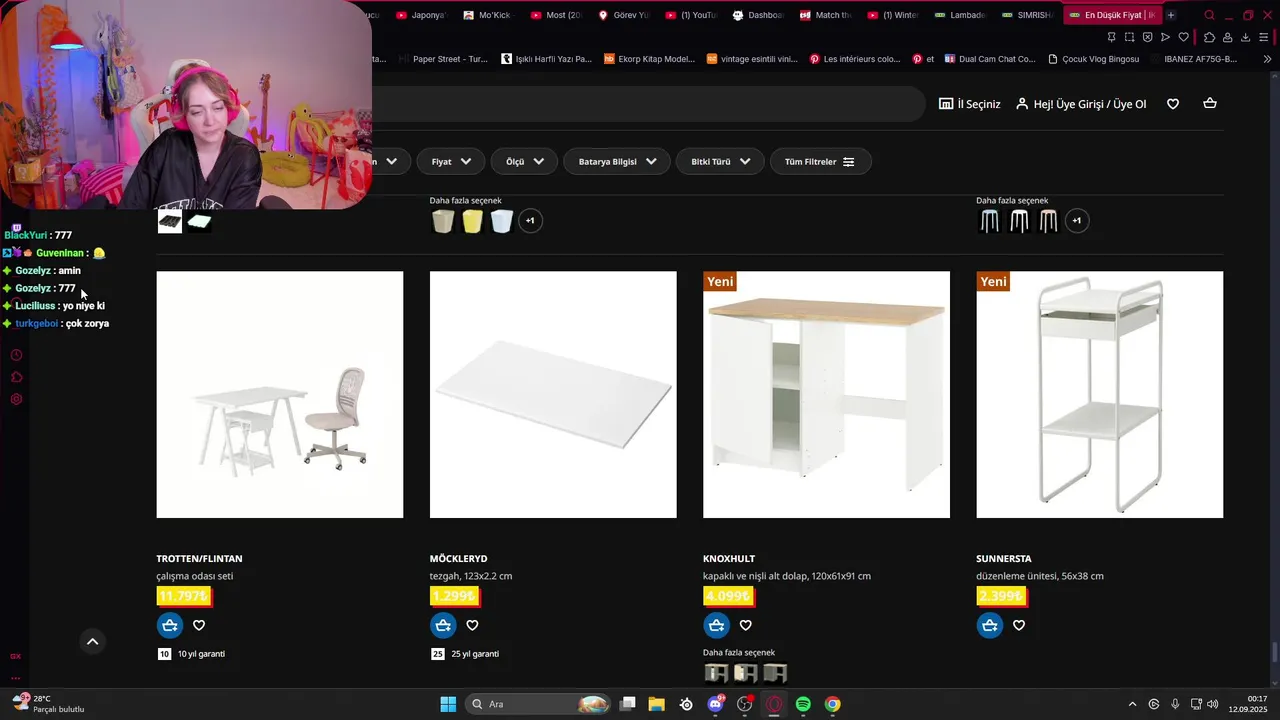Expand the Batarya Bilgisi filter dropdown
Viewport: 1280px width, 720px height.
pos(617,161)
